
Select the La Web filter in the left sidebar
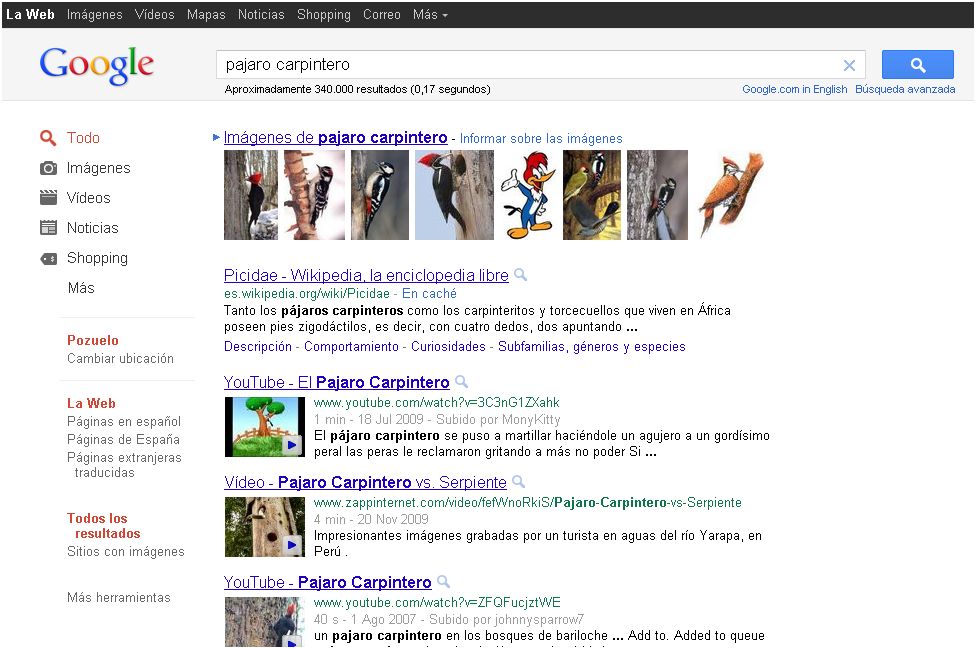(x=92, y=403)
